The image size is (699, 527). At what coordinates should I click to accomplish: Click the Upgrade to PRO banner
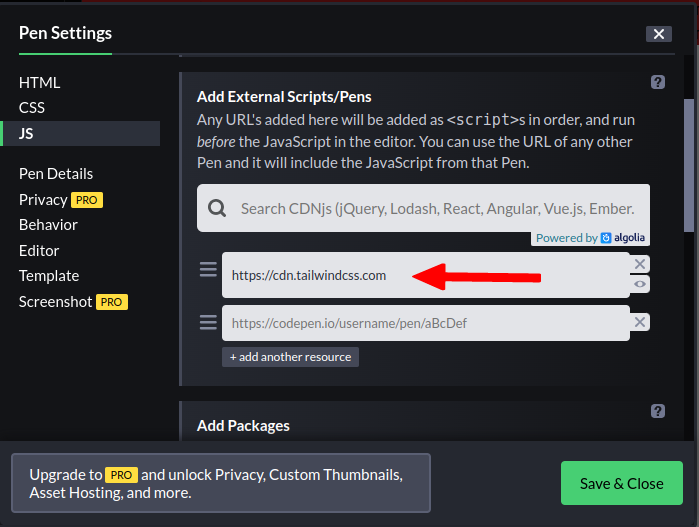coord(220,483)
